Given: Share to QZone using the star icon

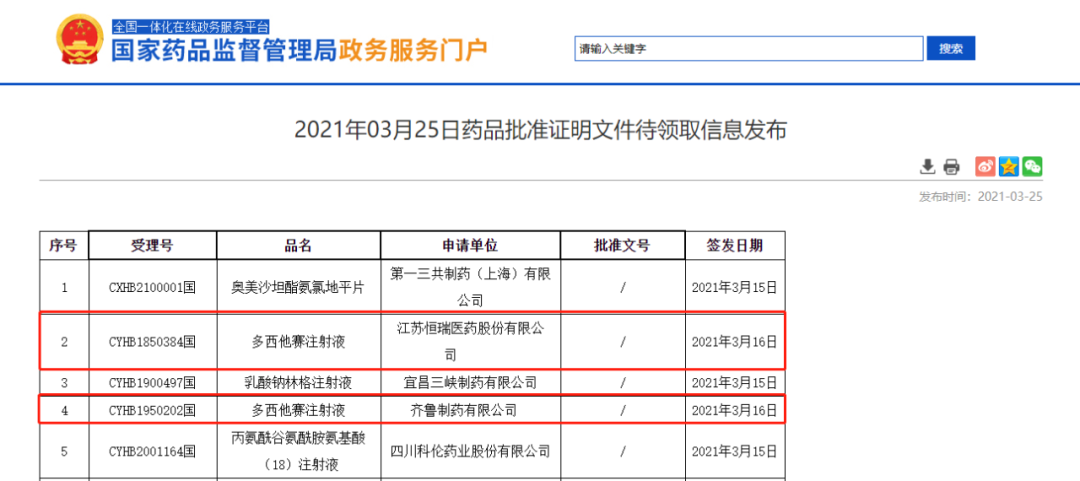Looking at the screenshot, I should [1008, 166].
